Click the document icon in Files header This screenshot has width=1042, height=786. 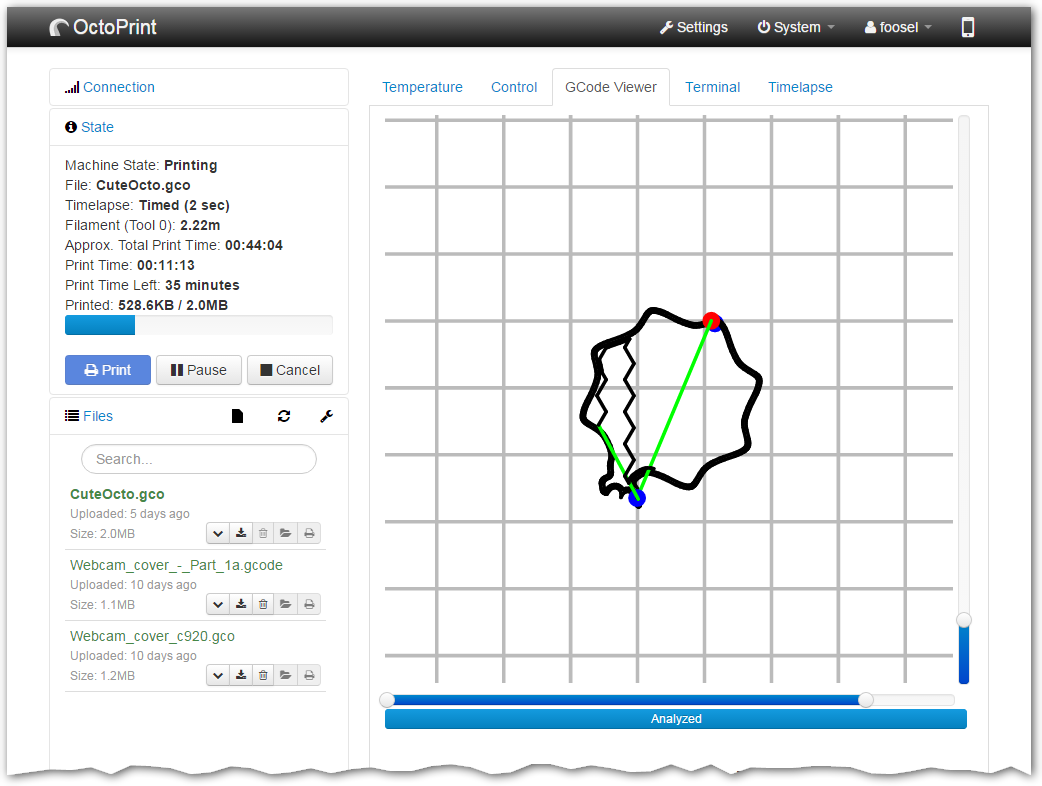pos(237,415)
